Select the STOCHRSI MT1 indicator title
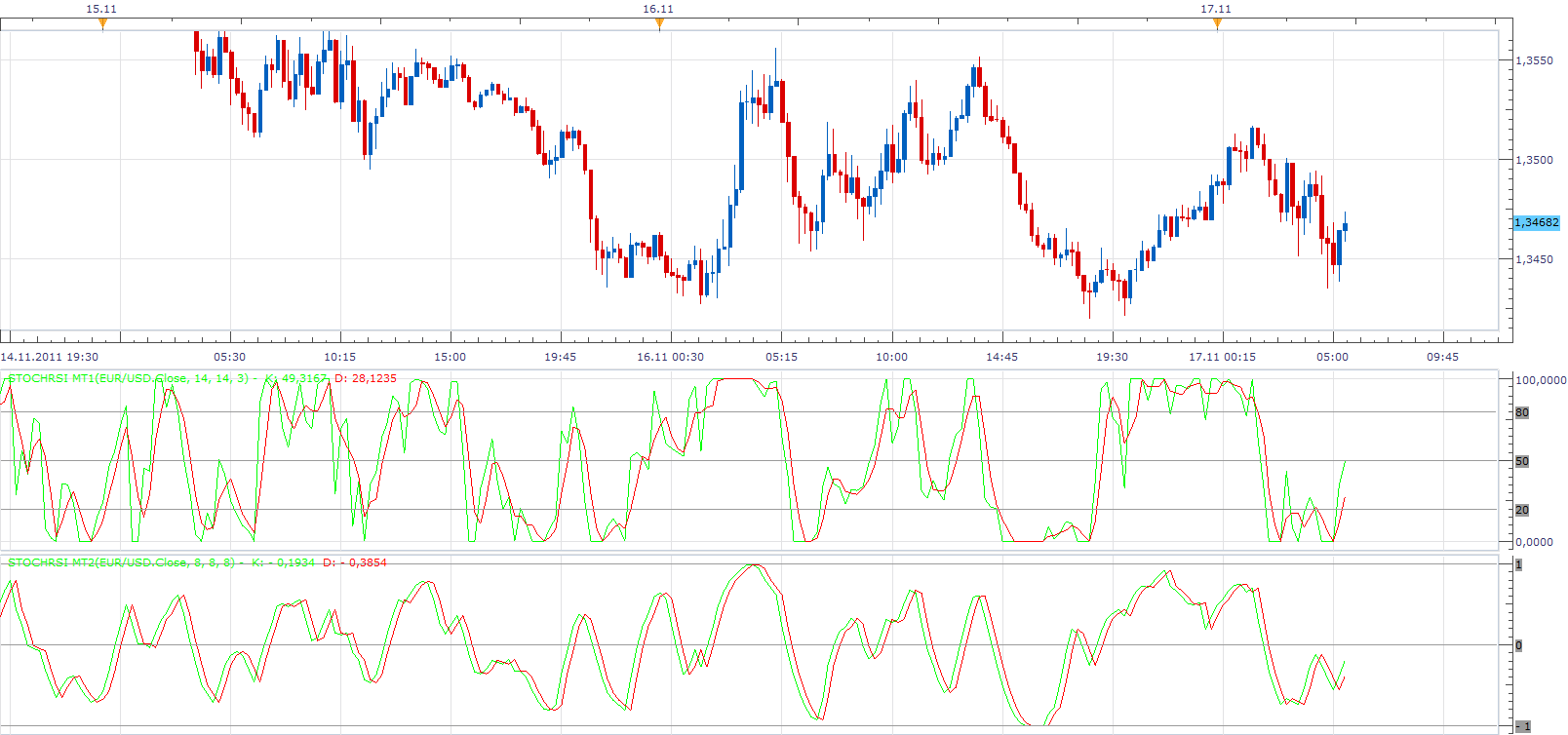 [128, 378]
